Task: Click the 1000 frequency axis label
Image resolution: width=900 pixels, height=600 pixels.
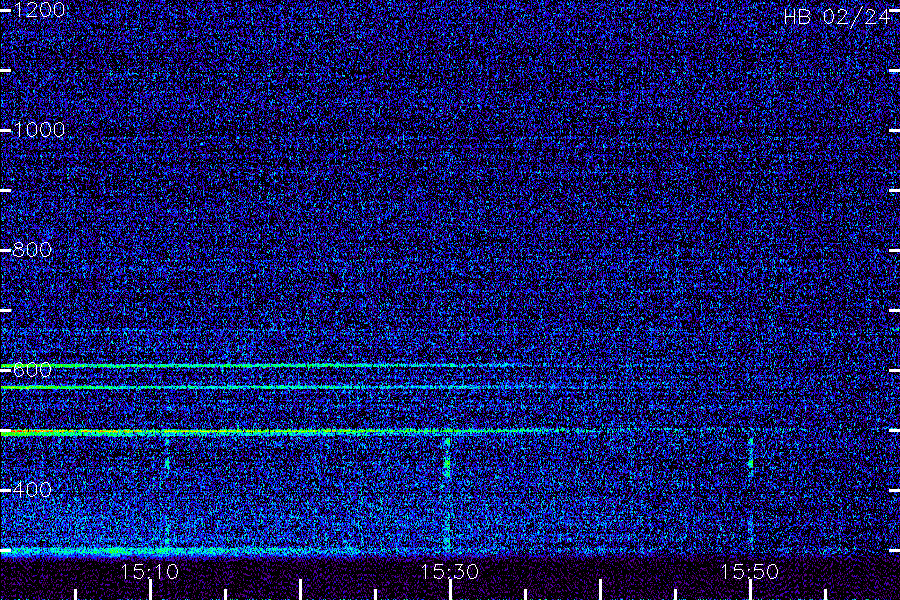Action: 39,130
